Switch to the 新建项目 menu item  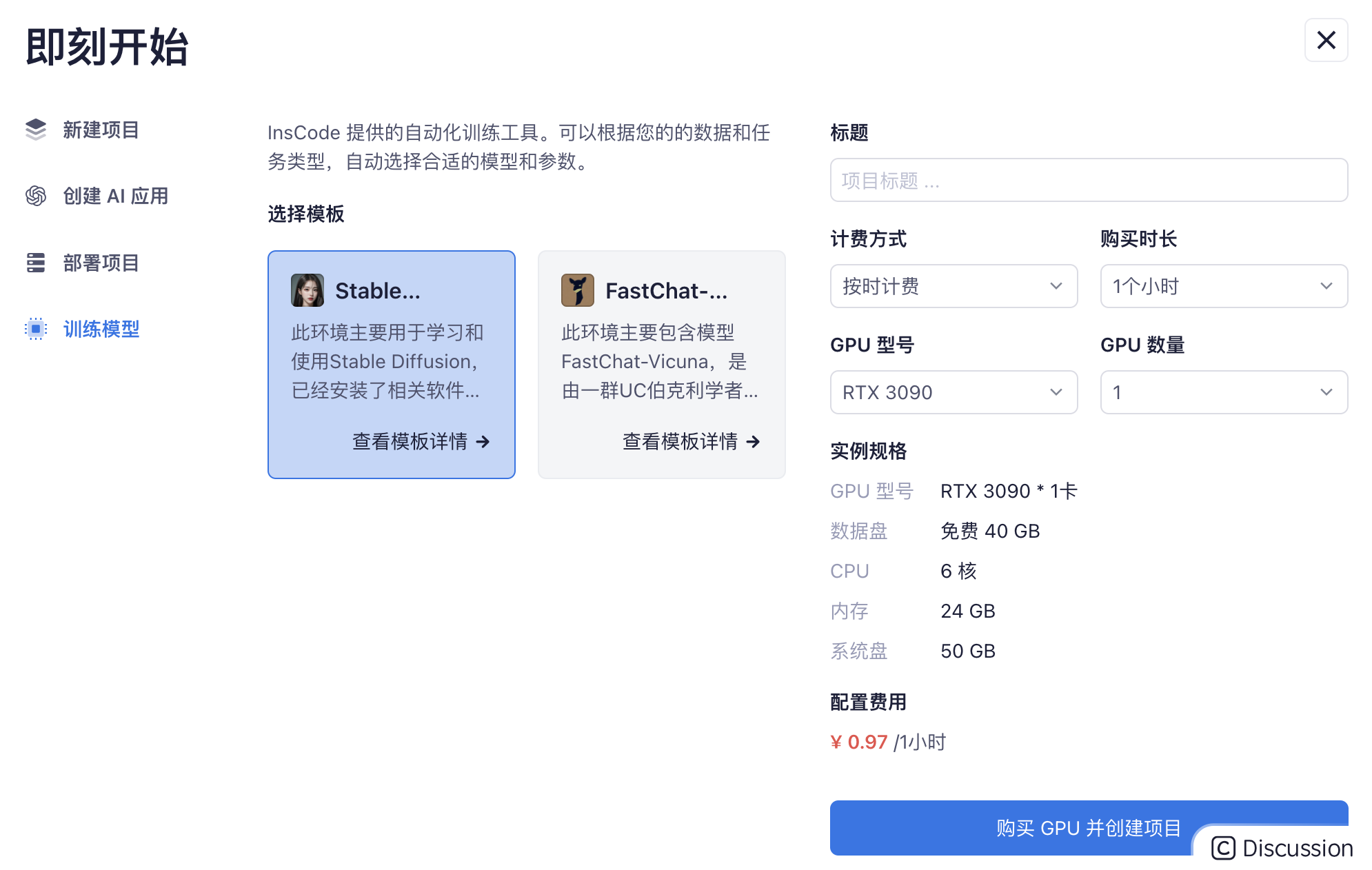pyautogui.click(x=101, y=130)
